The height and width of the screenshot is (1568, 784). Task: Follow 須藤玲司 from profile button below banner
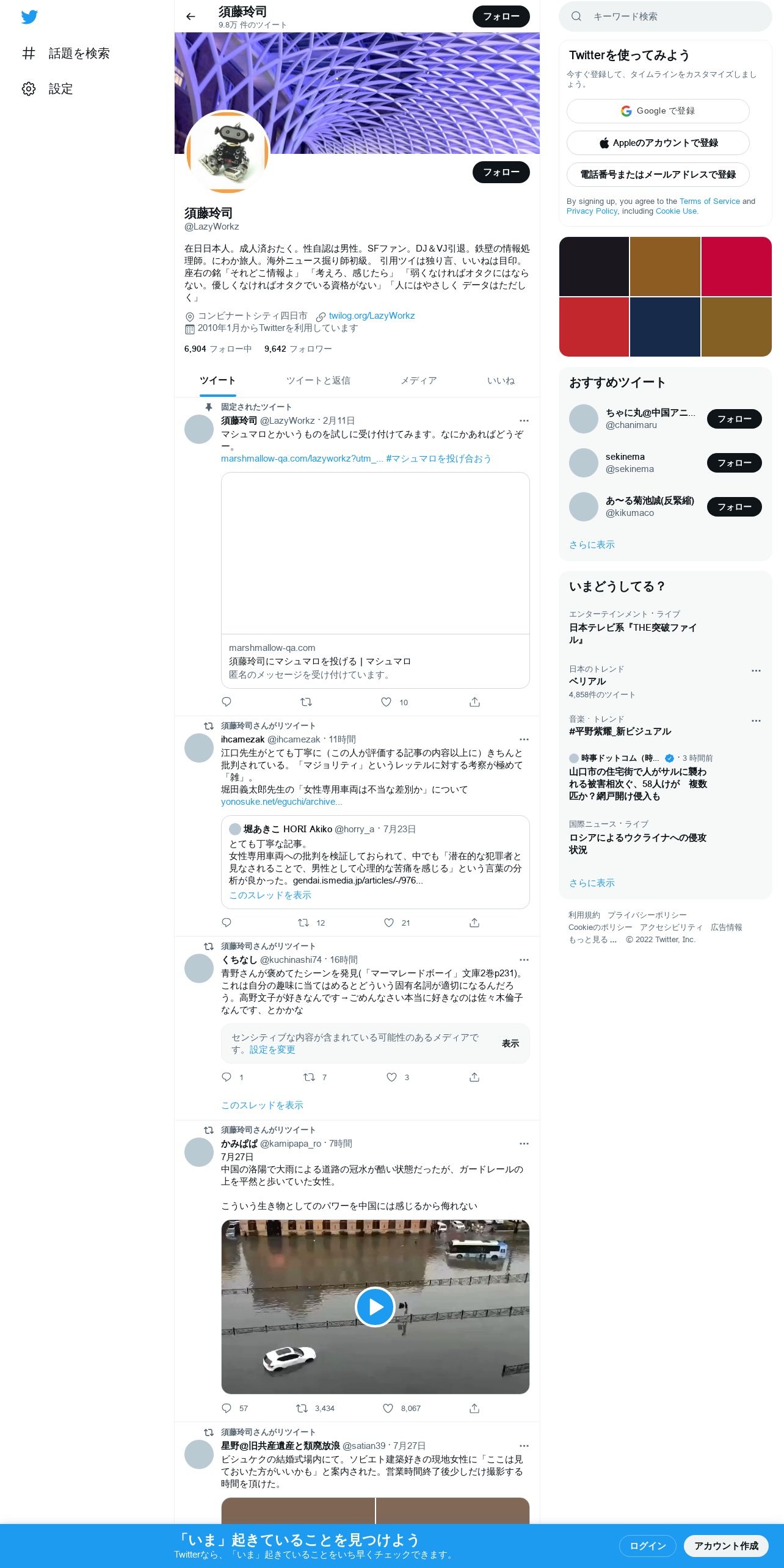(501, 172)
